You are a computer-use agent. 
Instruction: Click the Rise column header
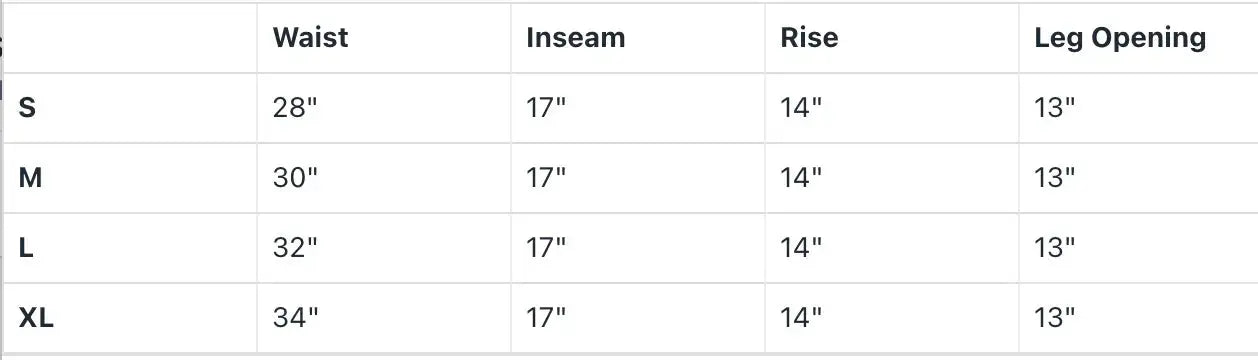[x=809, y=38]
